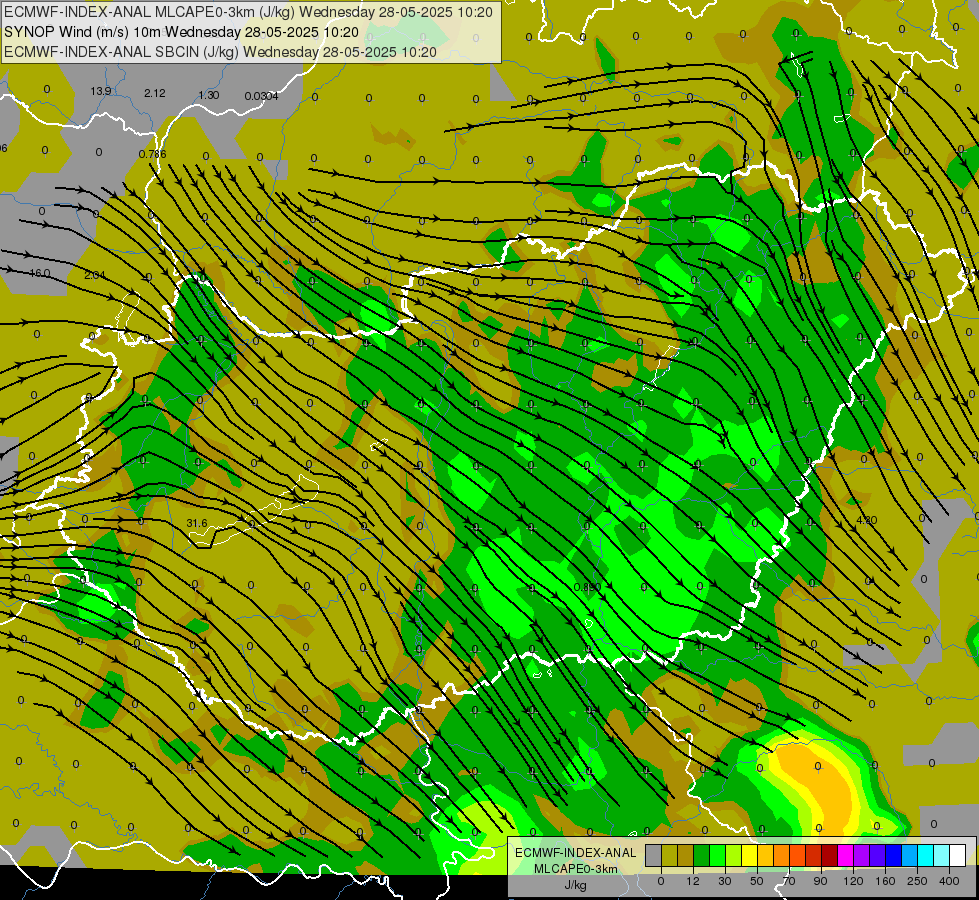Click the yellow legend swatch
This screenshot has height=900, width=979.
point(750,855)
